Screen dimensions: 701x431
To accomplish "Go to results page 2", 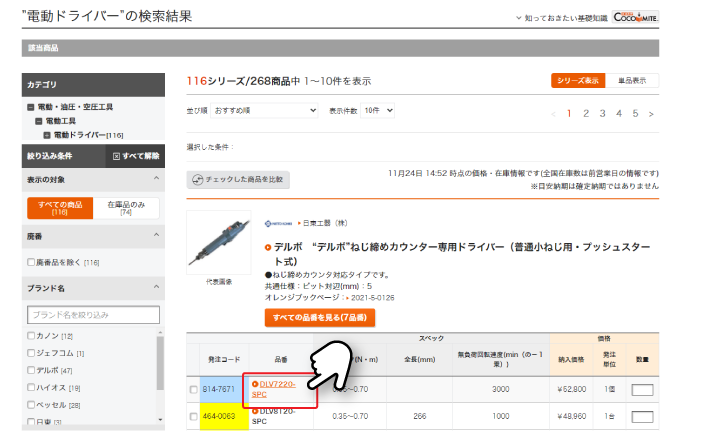I will click(586, 114).
